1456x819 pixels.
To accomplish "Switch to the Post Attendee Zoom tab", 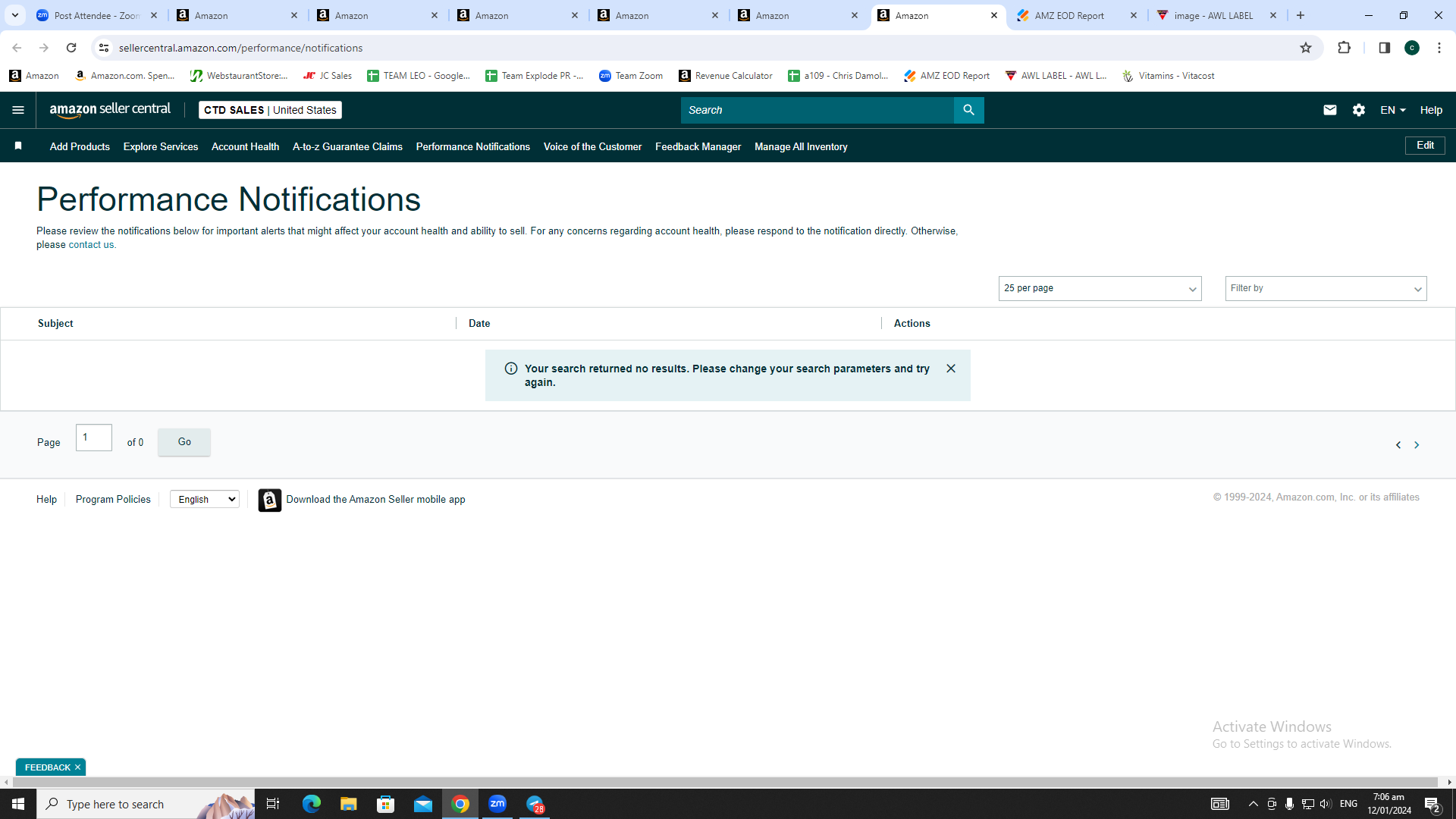I will coord(97,15).
